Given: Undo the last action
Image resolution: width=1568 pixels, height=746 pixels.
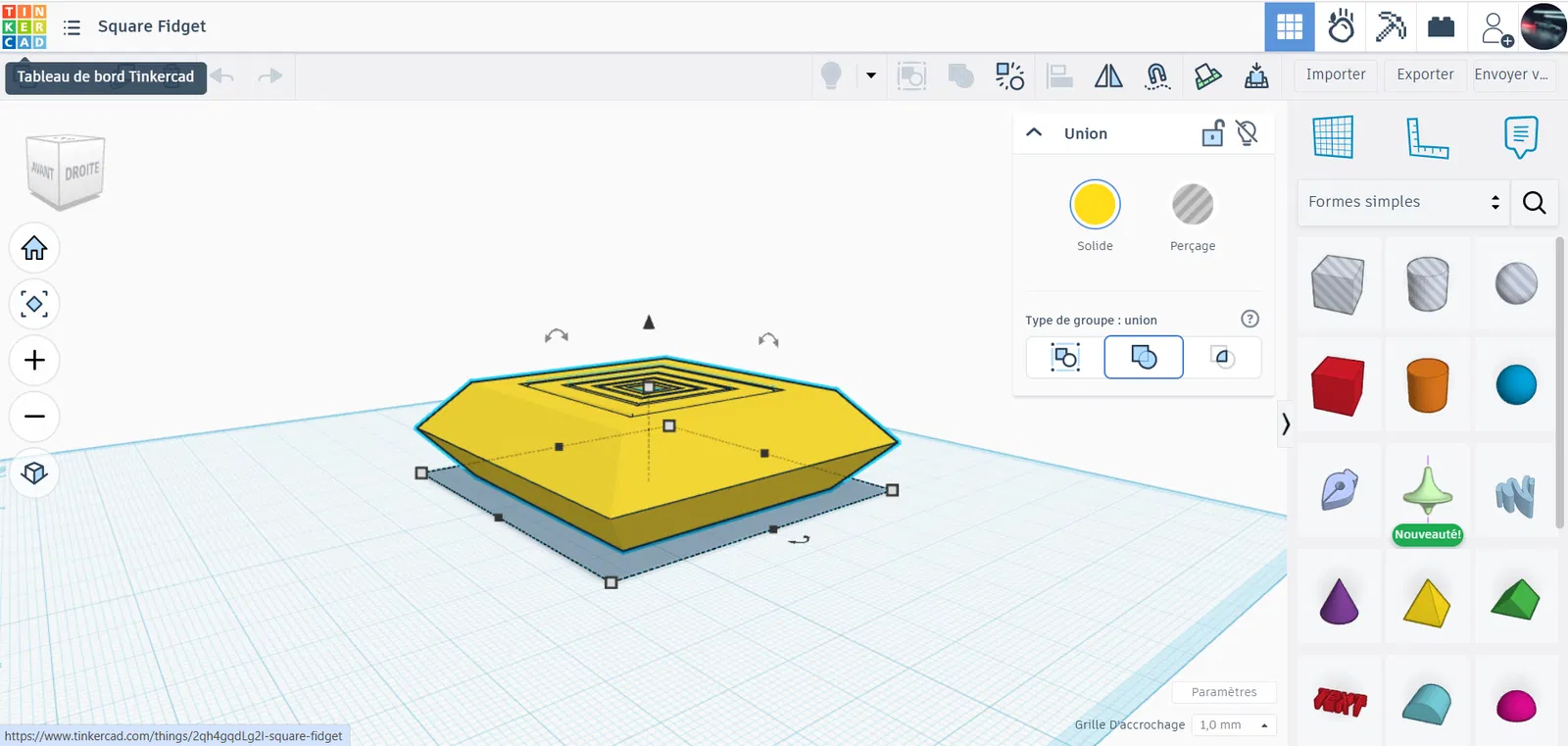Looking at the screenshot, I should pos(223,75).
